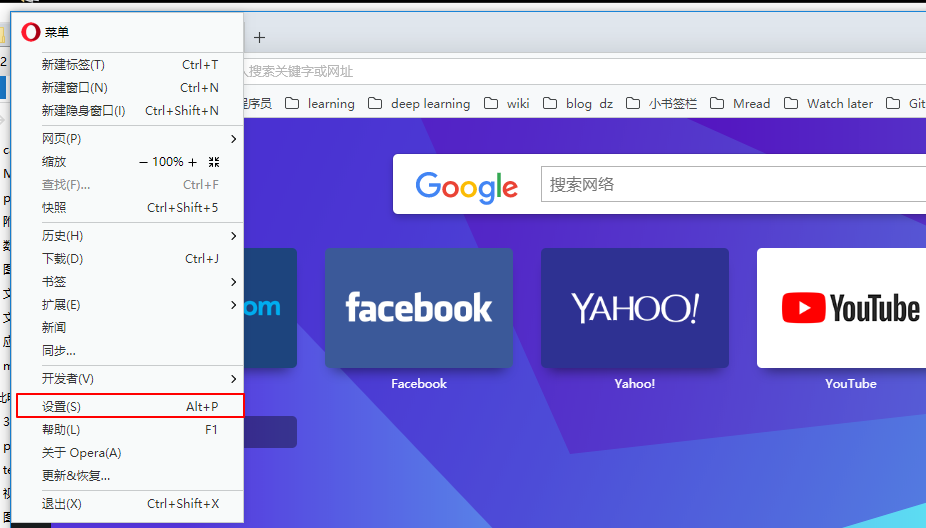Select 快照 menu item
The height and width of the screenshot is (528, 926).
pos(130,208)
